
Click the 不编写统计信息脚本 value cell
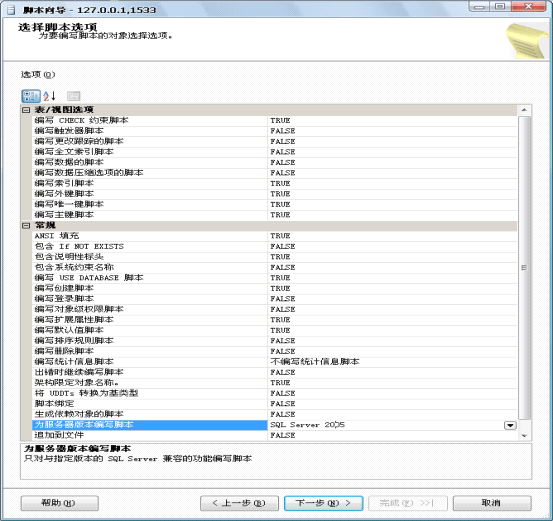click(392, 362)
